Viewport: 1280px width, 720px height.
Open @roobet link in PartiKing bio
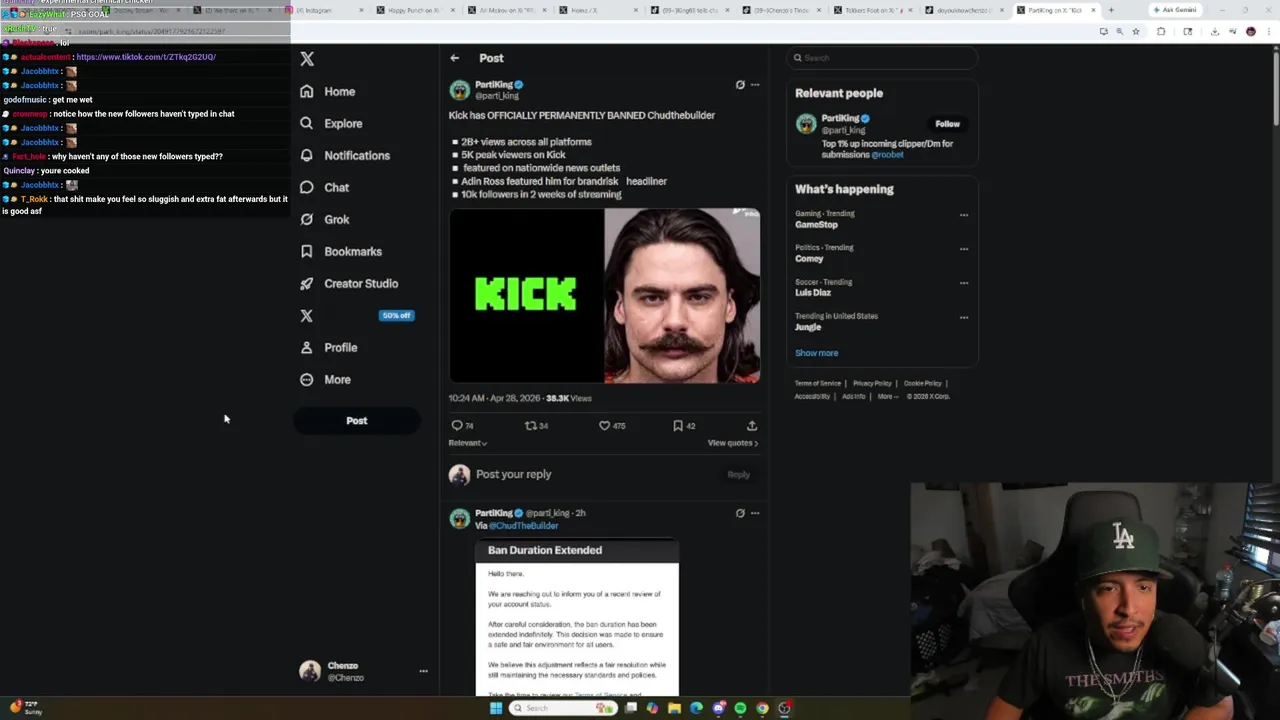click(887, 155)
